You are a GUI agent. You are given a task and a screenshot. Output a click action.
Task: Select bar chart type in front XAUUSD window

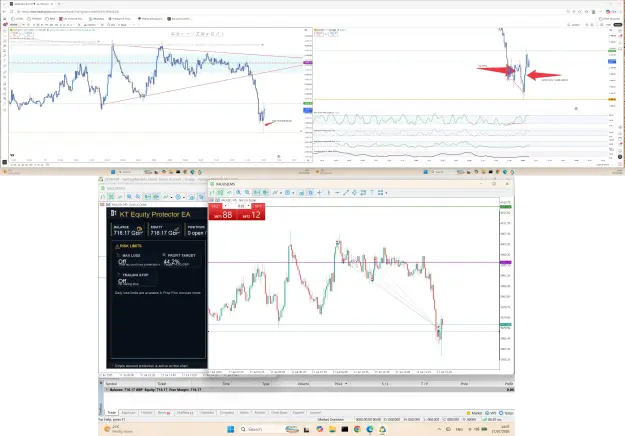[x=212, y=192]
